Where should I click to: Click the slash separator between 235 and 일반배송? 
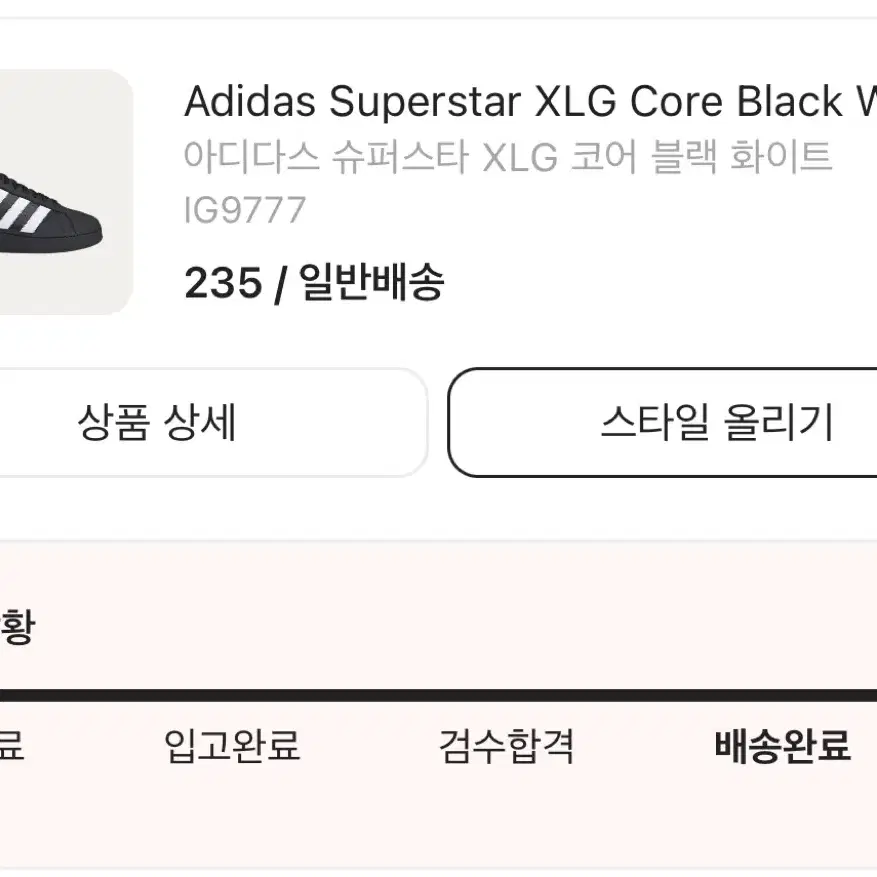click(281, 285)
